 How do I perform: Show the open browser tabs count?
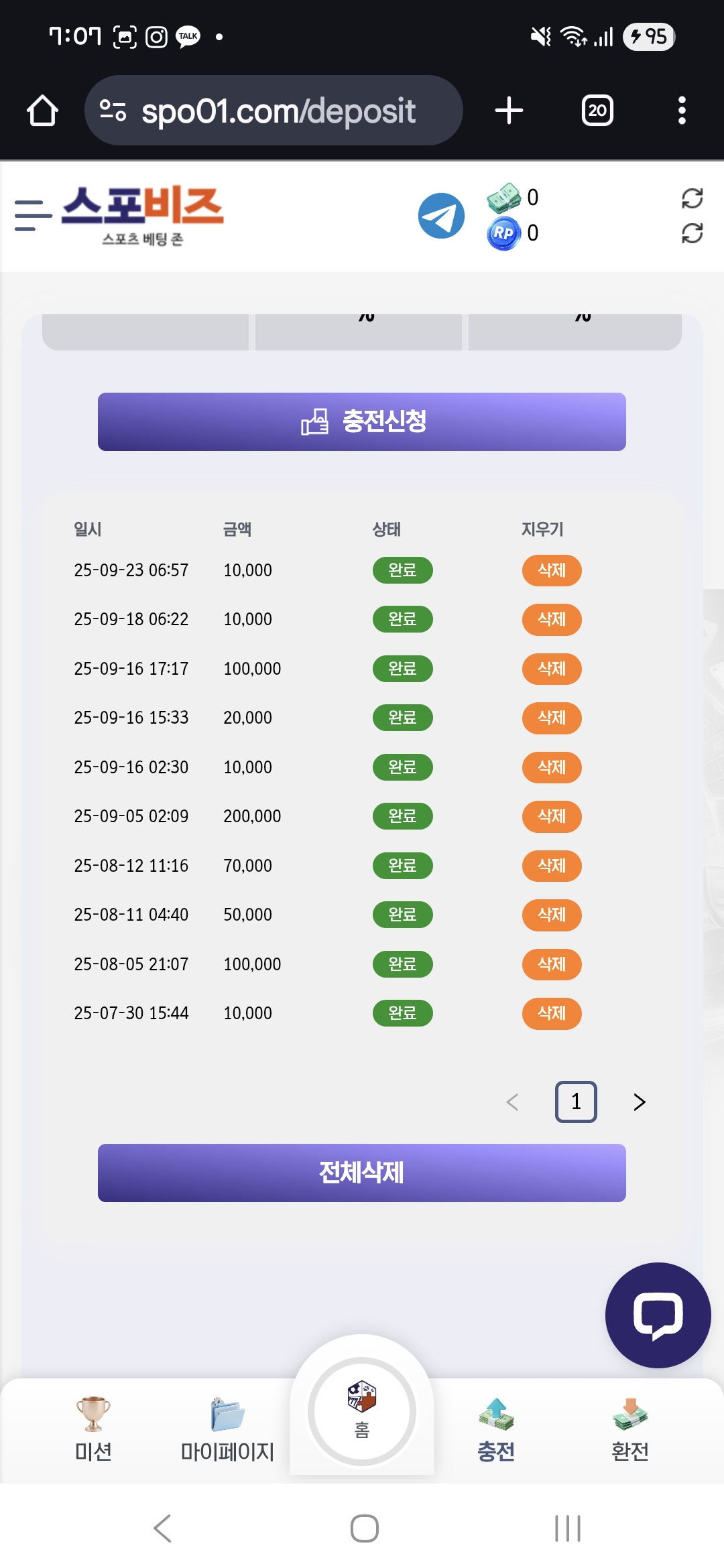click(x=597, y=111)
